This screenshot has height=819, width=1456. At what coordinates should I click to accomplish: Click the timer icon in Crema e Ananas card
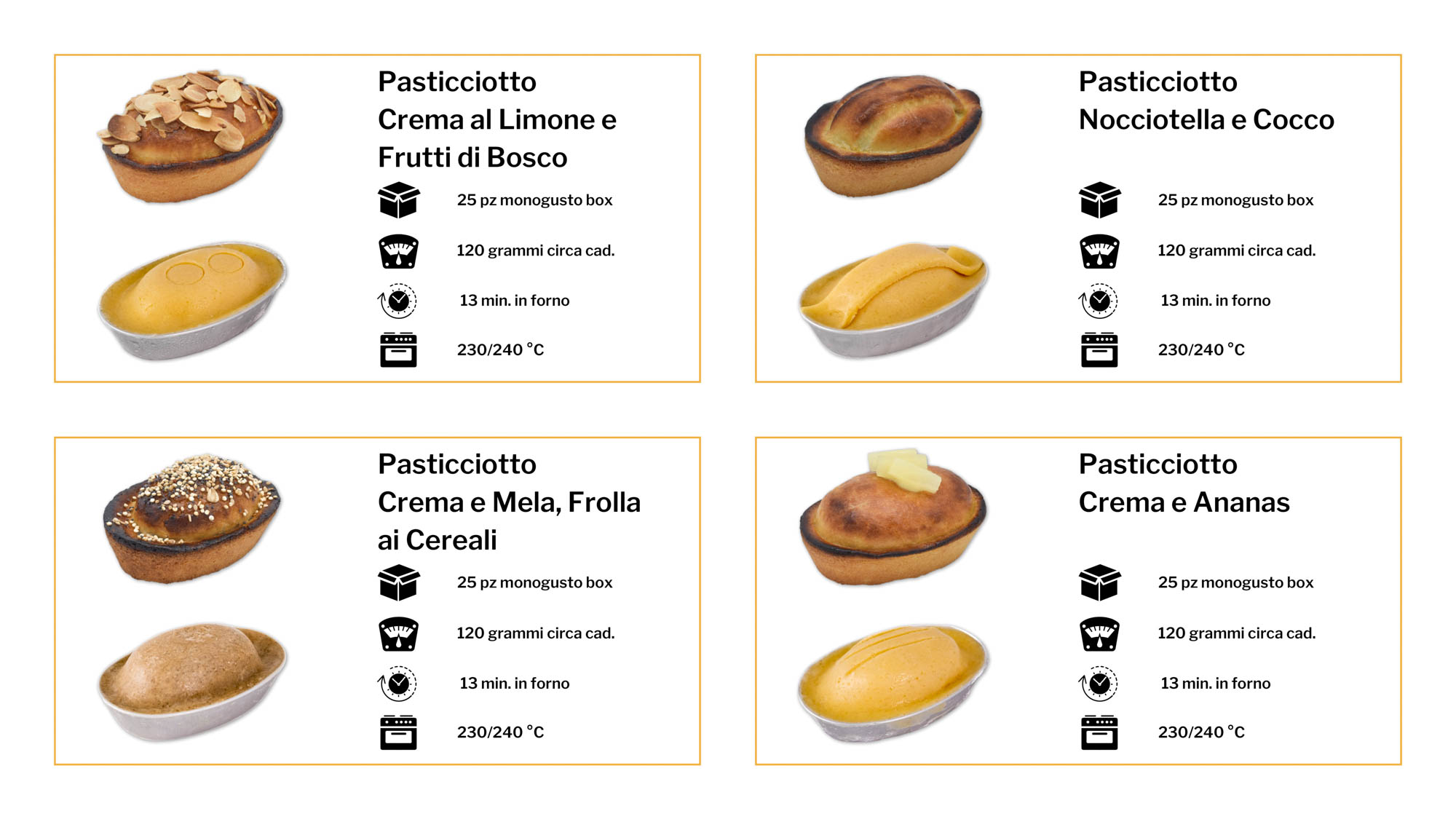(x=1099, y=684)
